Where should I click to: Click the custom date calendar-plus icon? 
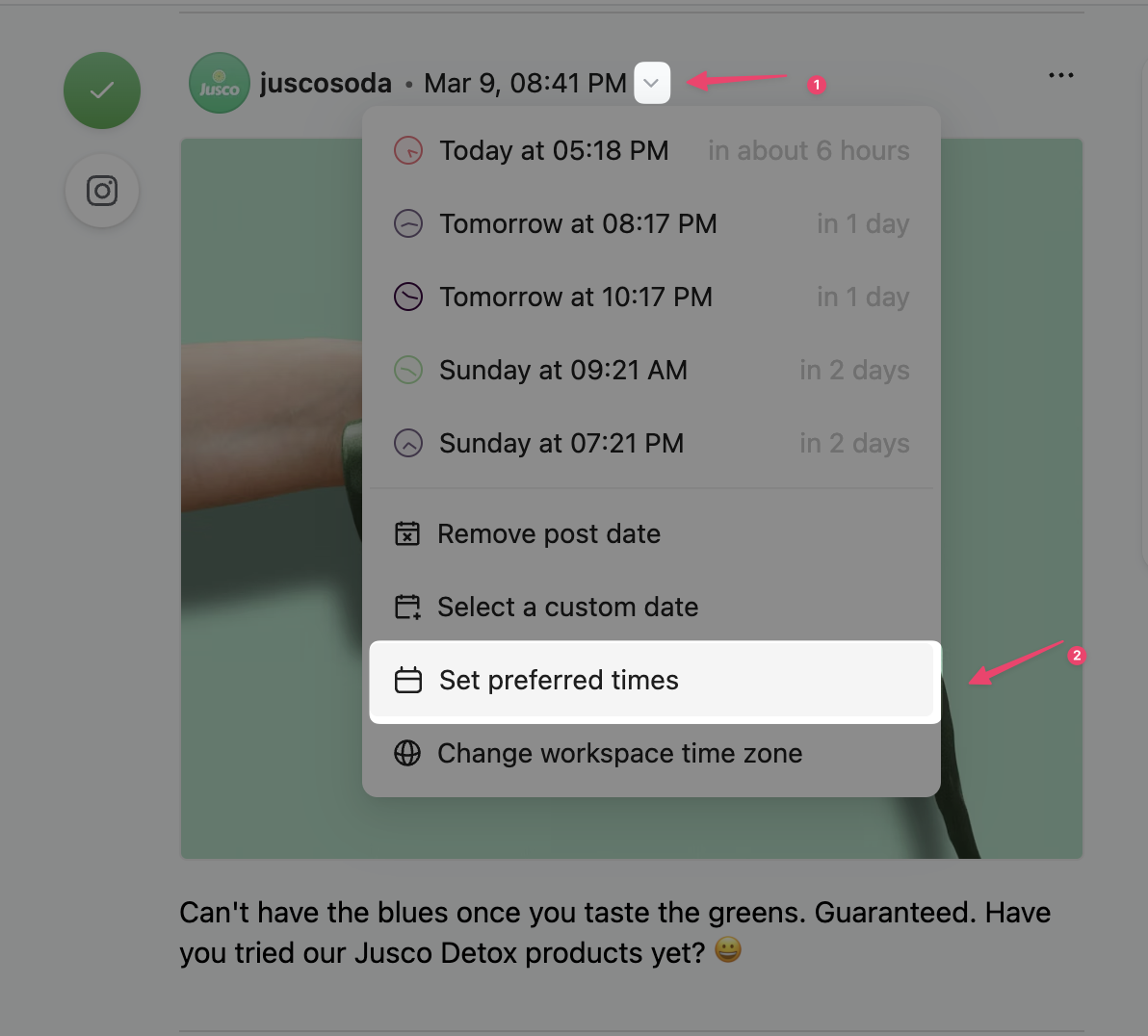coord(407,608)
